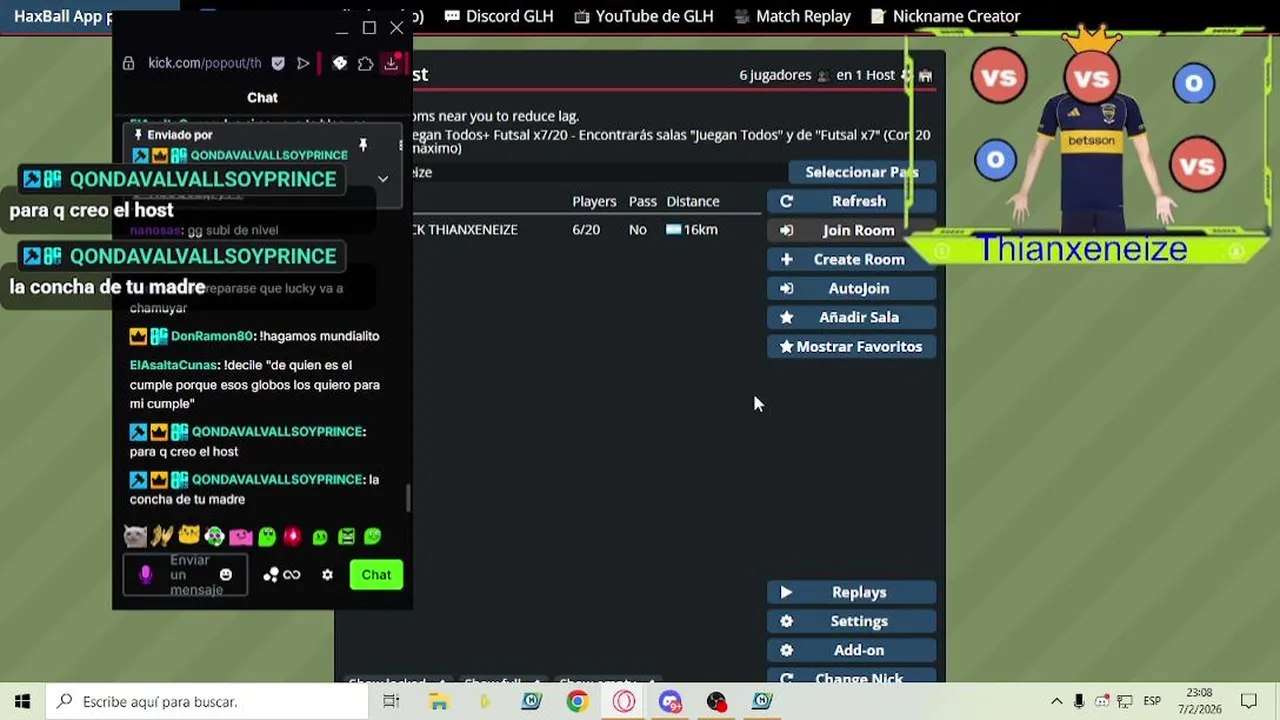Open the YouTube de GLH bookmark
The height and width of the screenshot is (720, 1280).
(x=644, y=16)
